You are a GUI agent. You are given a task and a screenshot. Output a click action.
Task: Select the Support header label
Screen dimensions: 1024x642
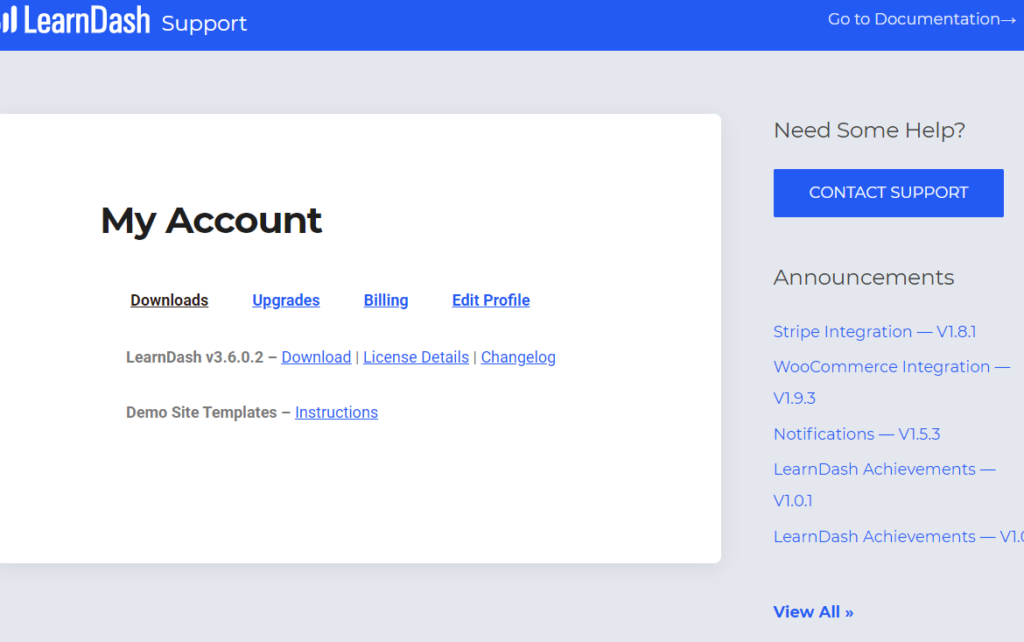point(204,24)
